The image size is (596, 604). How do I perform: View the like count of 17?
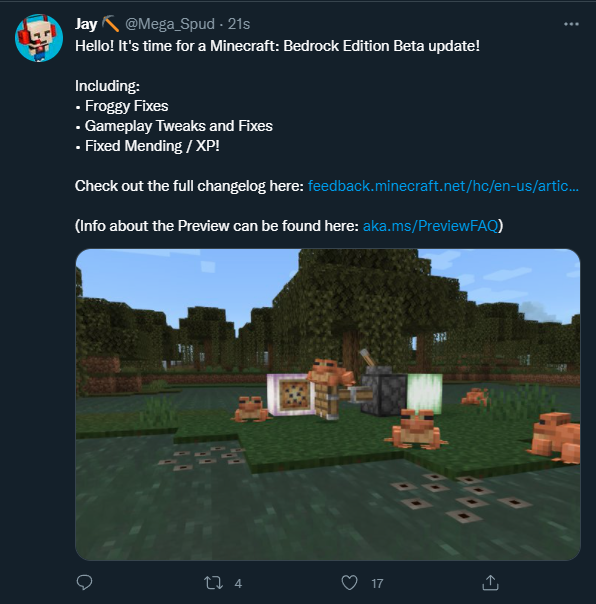click(x=377, y=584)
